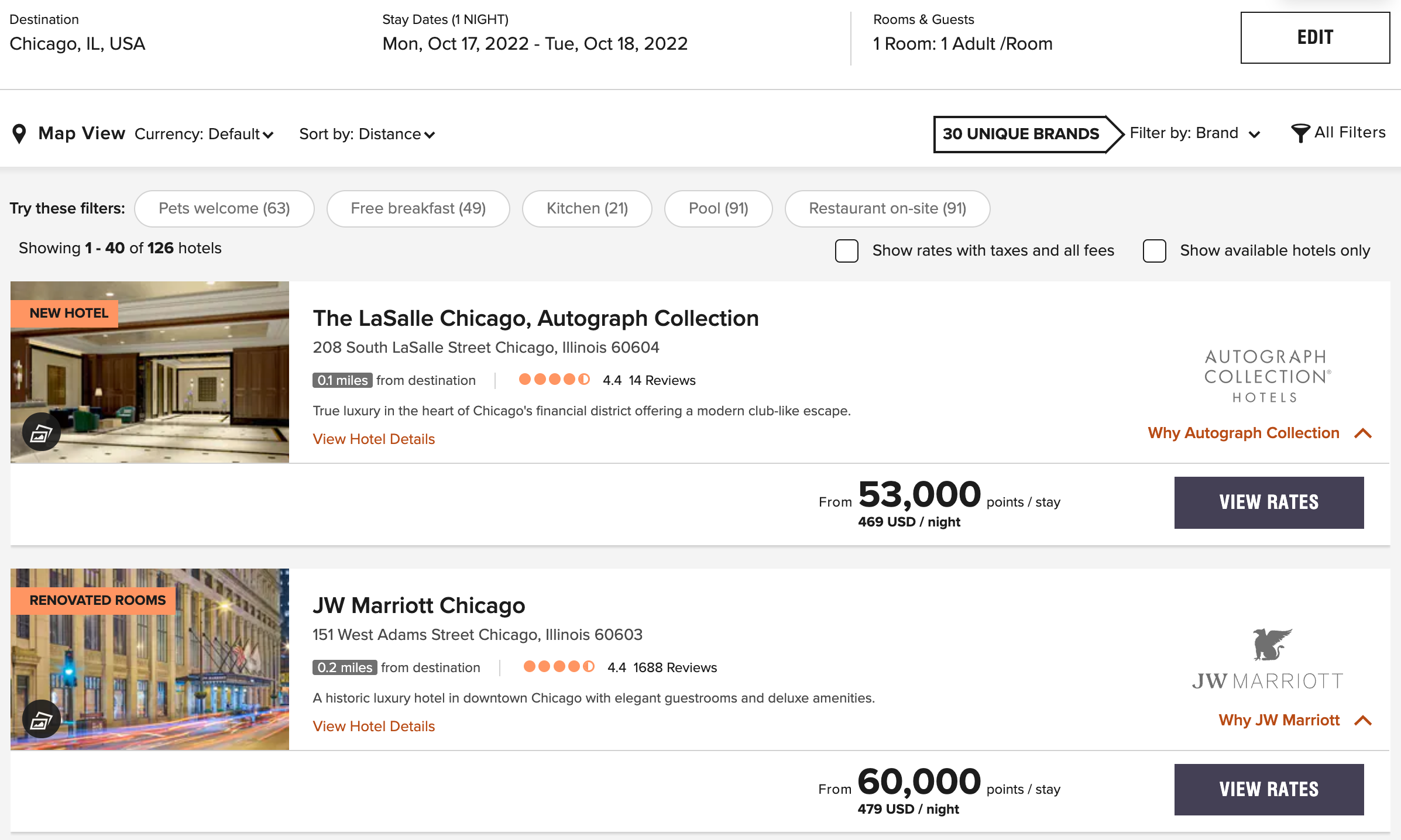Check Show available hotels only
Image resolution: width=1401 pixels, height=840 pixels.
pos(1153,251)
